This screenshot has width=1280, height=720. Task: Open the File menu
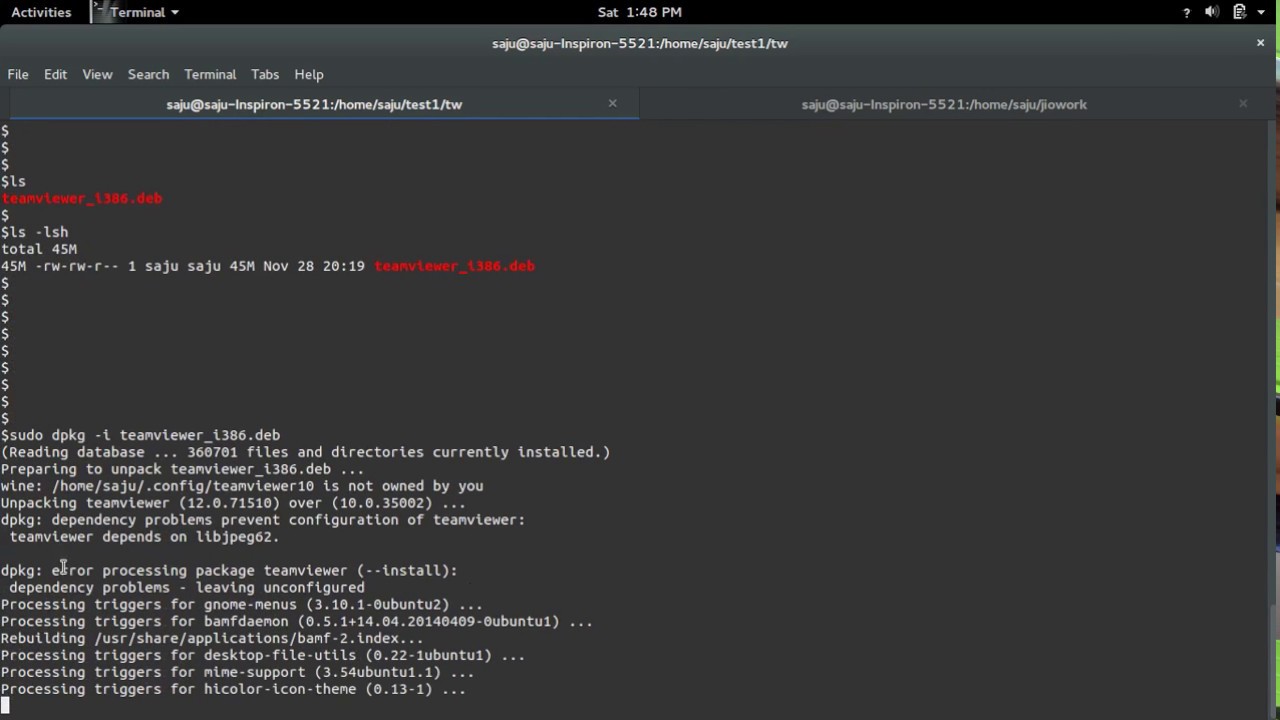pos(18,74)
